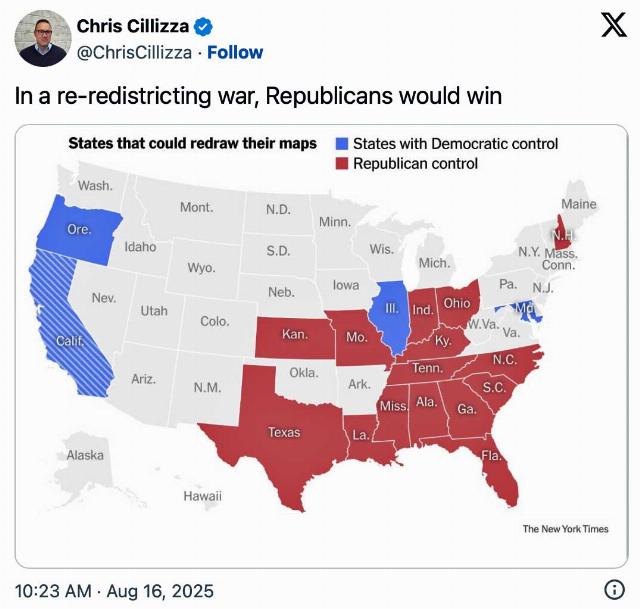Screen dimensions: 640x609
Task: Select Texas on the map
Action: coord(282,433)
